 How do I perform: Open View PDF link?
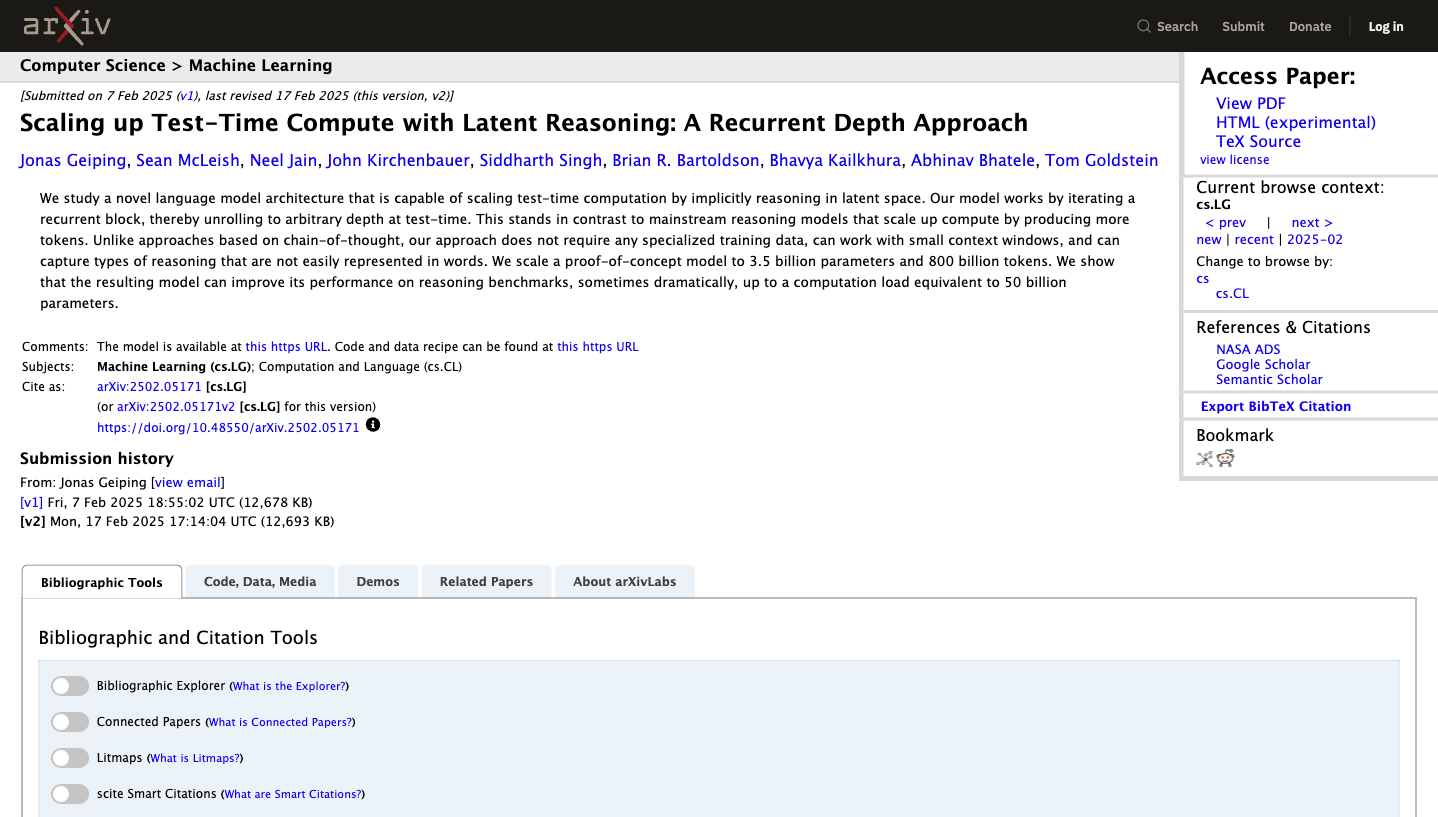tap(1251, 103)
